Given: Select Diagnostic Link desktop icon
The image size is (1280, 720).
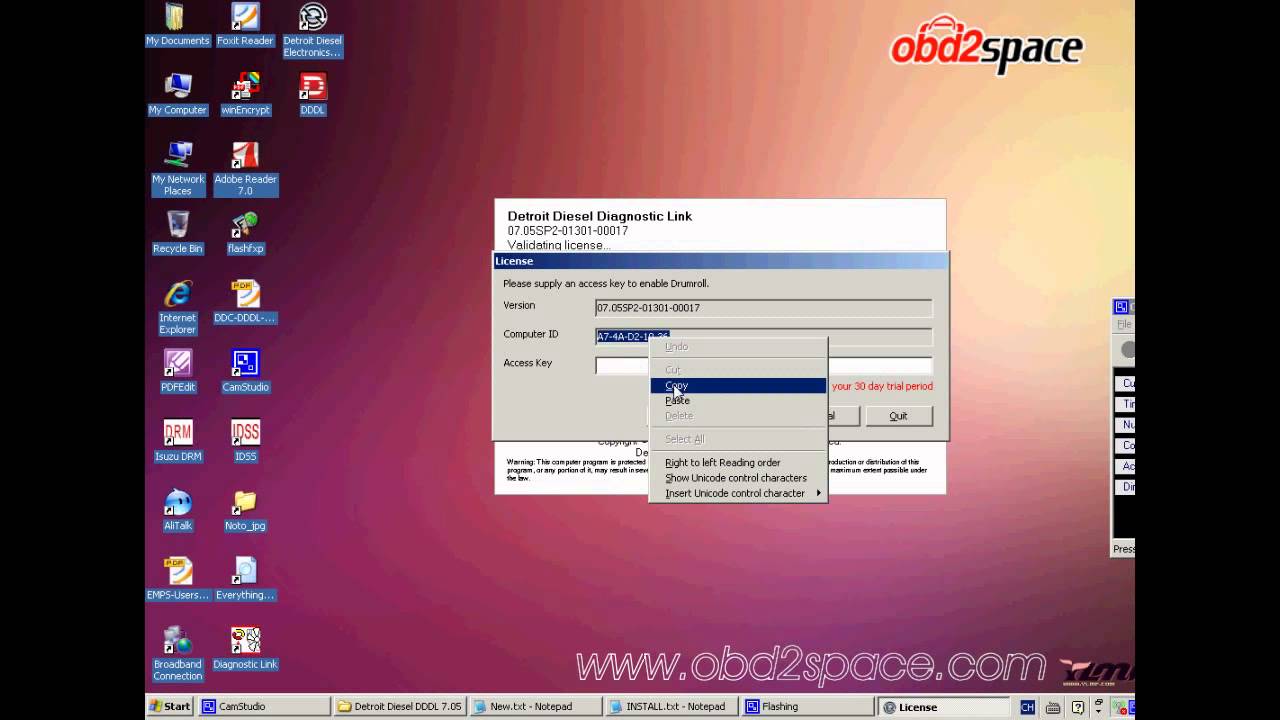Looking at the screenshot, I should (x=245, y=648).
